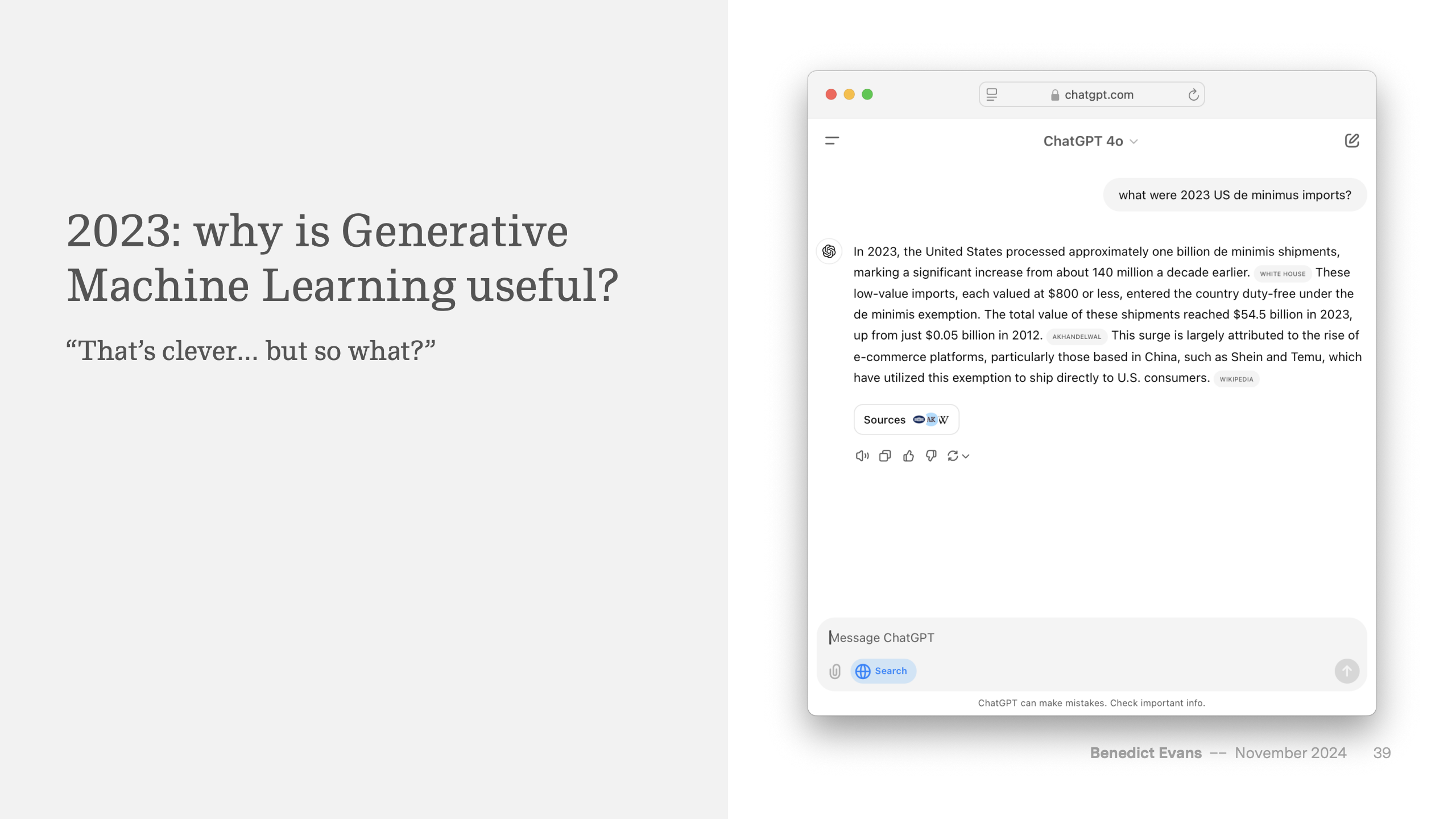Click the read aloud speaker icon
The height and width of the screenshot is (819, 1456).
[862, 456]
